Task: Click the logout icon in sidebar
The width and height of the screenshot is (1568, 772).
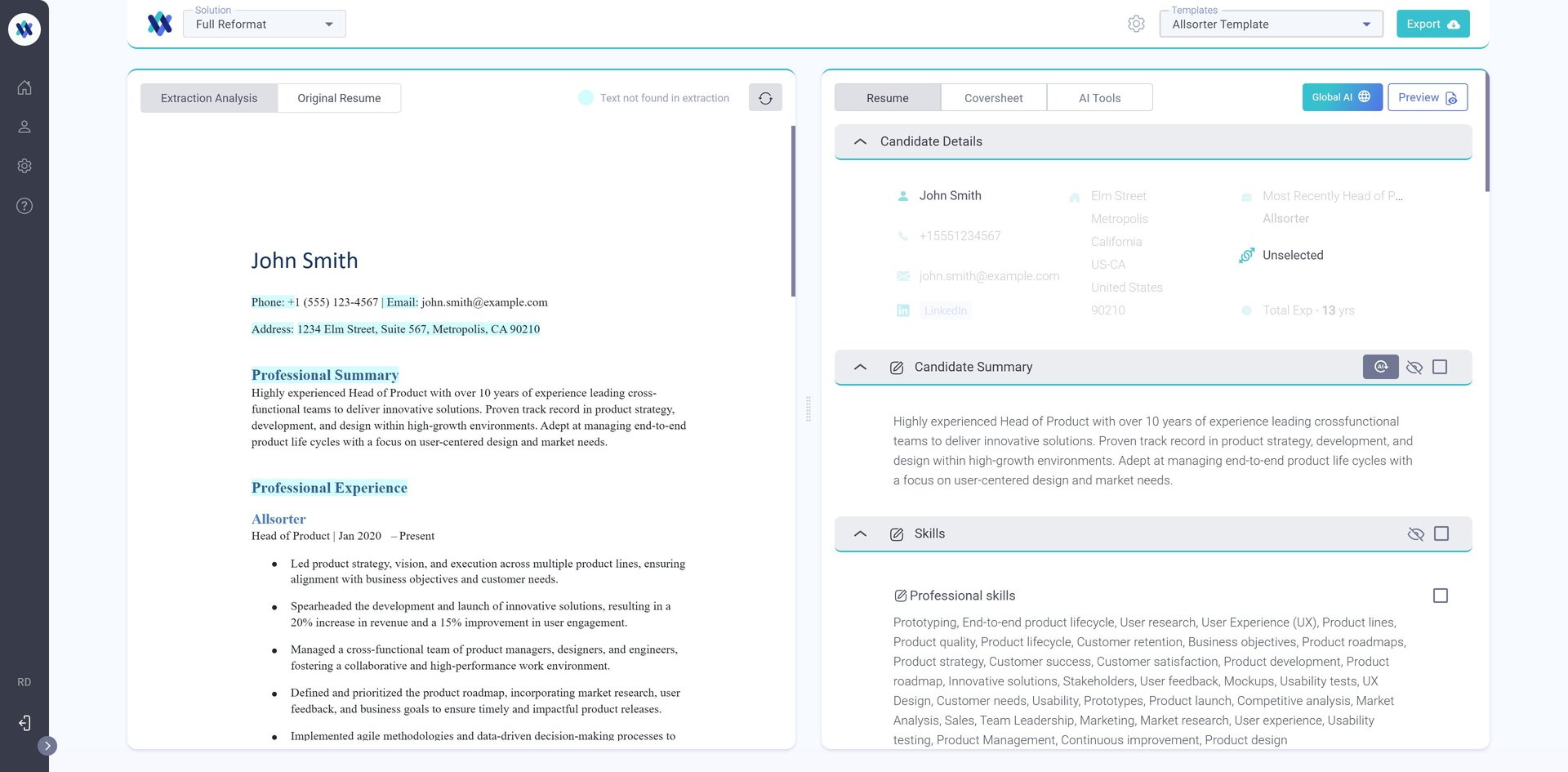Action: coord(24,723)
